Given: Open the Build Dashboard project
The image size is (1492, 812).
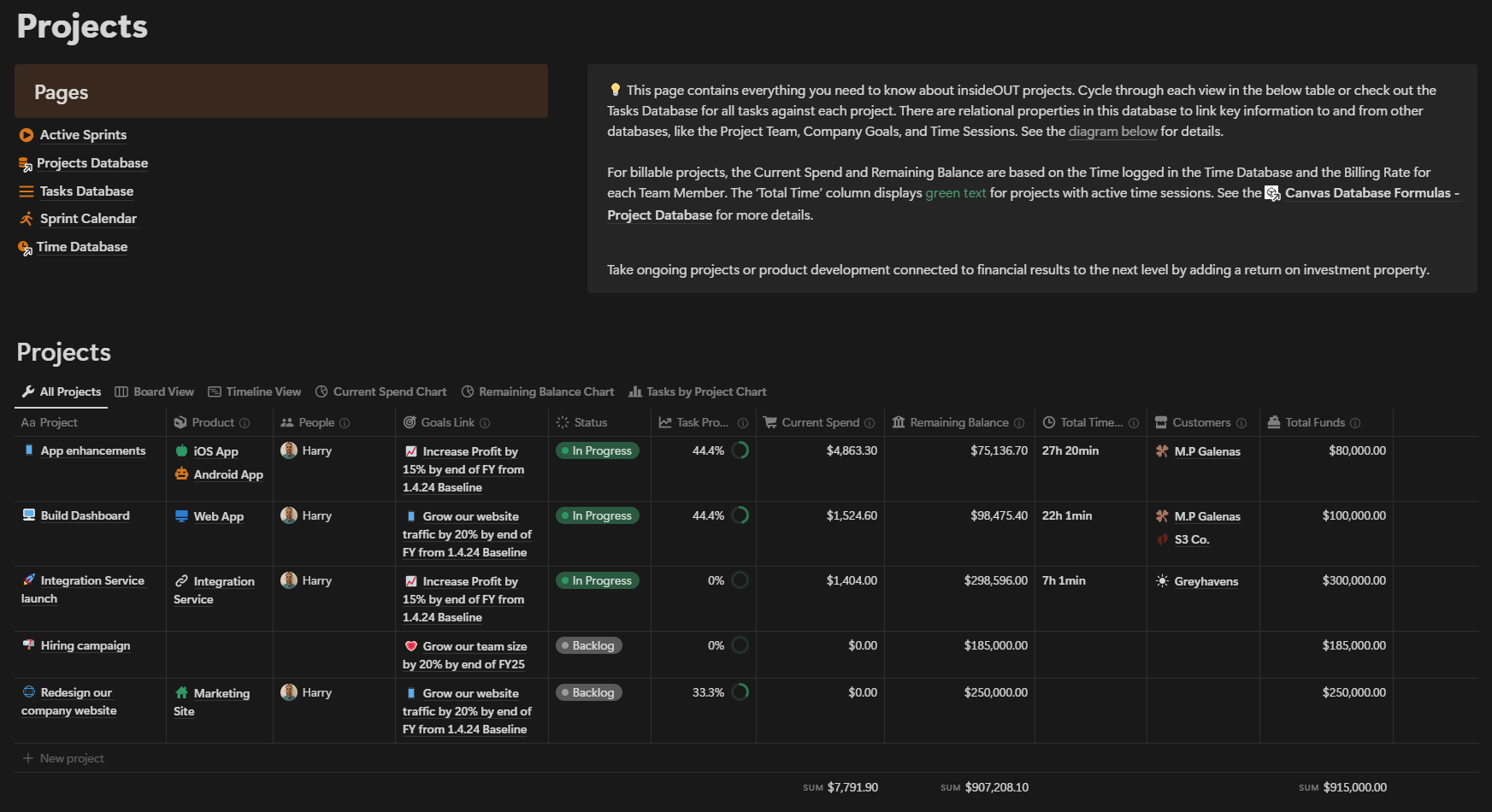Looking at the screenshot, I should (x=86, y=516).
